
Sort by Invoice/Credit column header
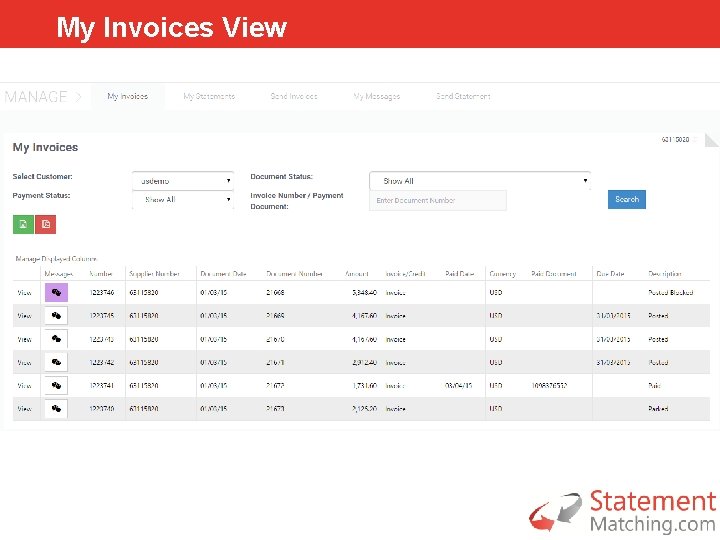(x=405, y=274)
